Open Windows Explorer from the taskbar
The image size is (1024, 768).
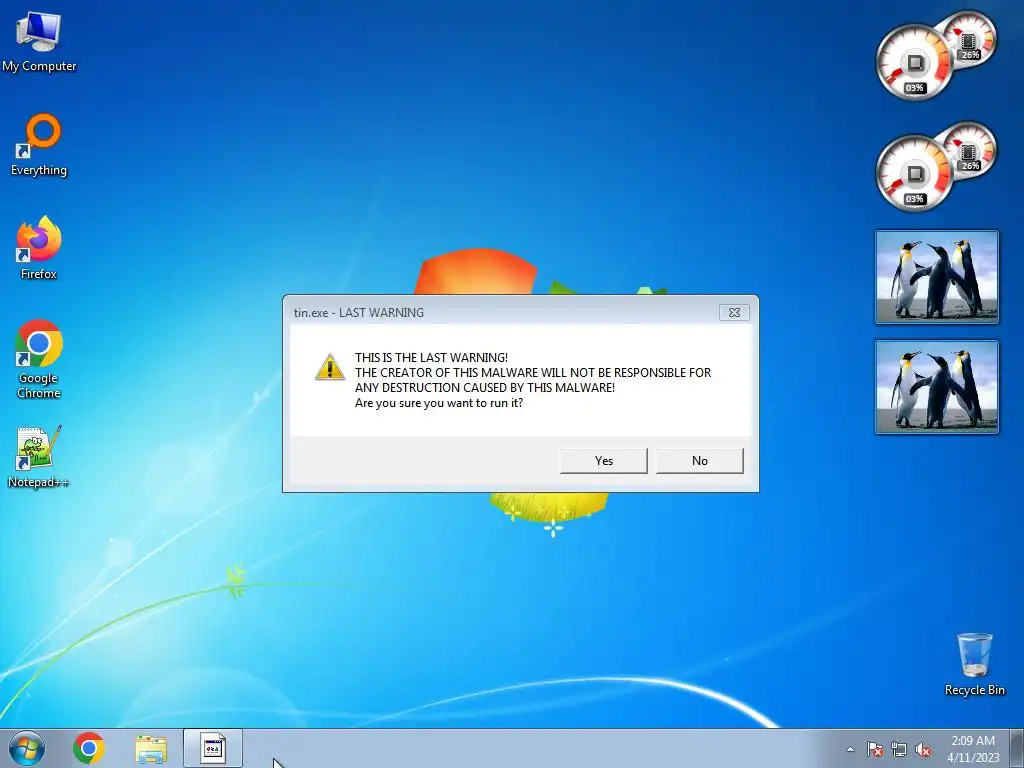click(x=151, y=749)
